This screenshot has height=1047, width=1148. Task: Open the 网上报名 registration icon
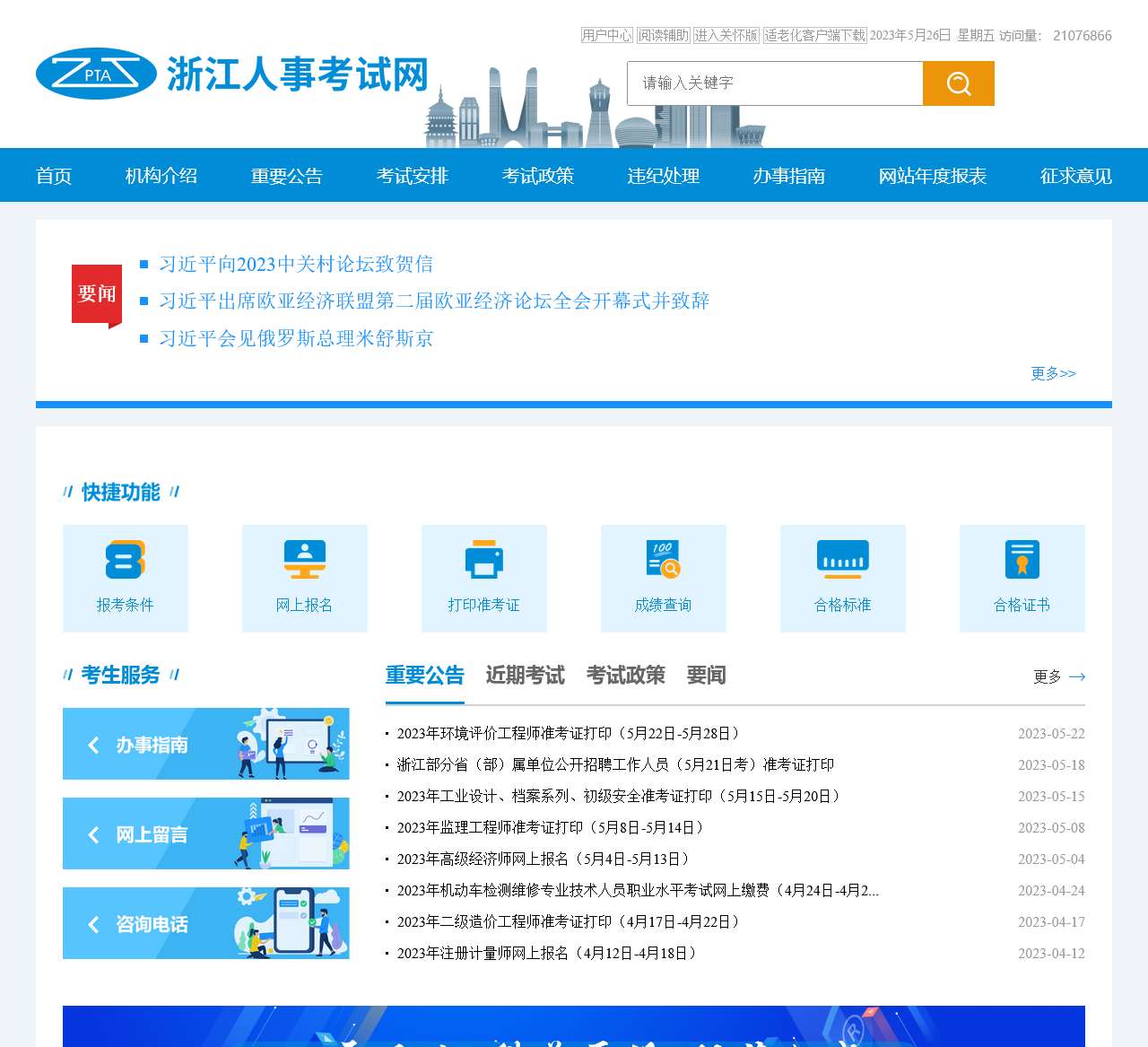coord(305,561)
